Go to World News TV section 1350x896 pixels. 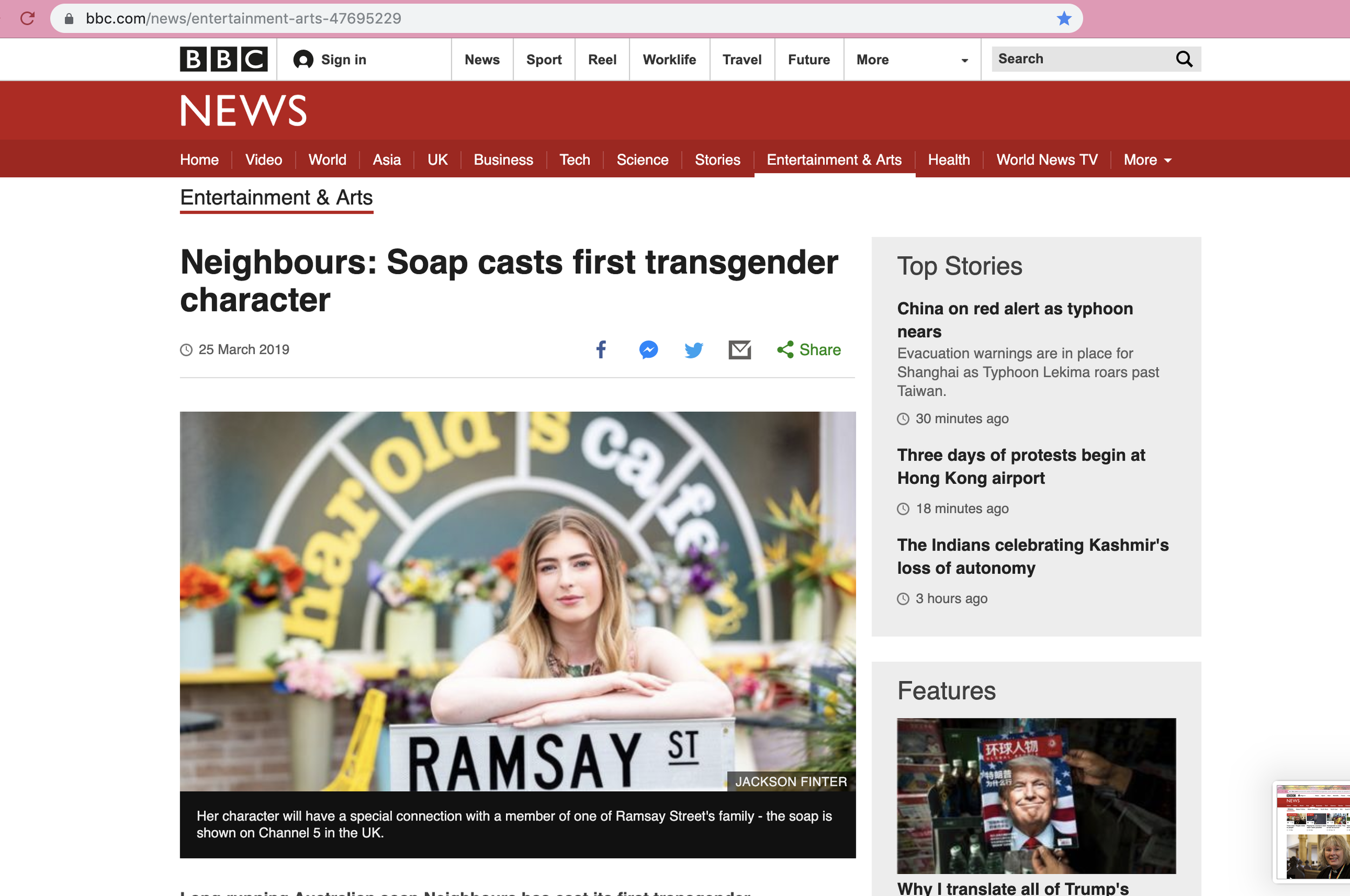(1047, 160)
